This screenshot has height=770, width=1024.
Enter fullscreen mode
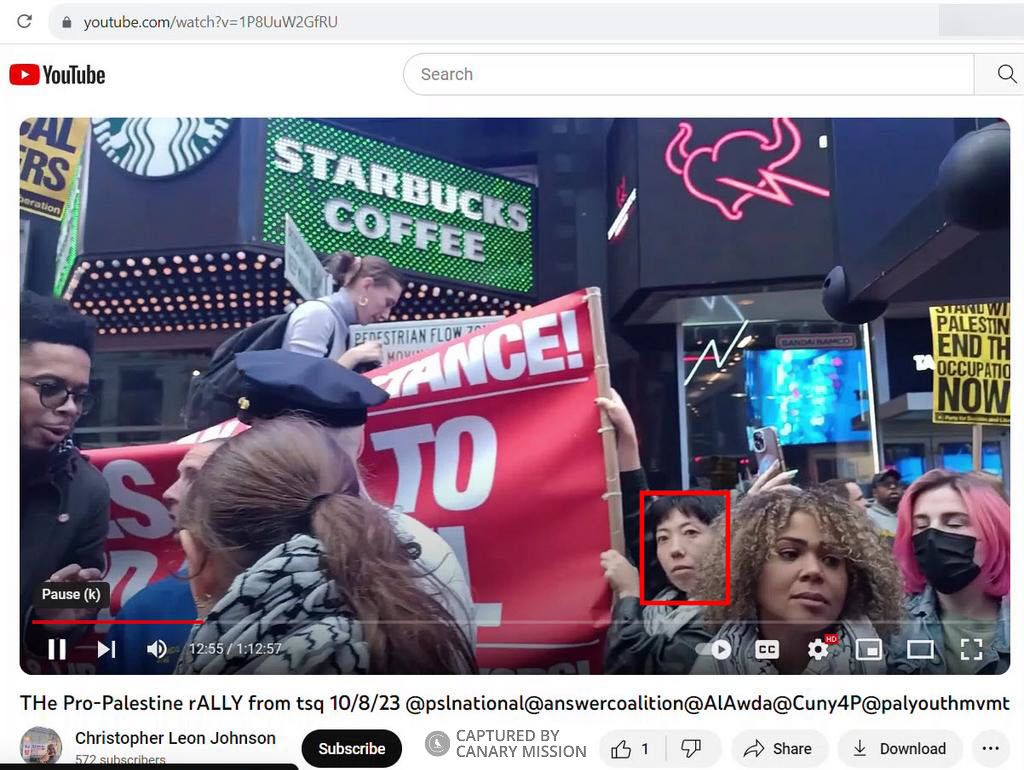971,648
